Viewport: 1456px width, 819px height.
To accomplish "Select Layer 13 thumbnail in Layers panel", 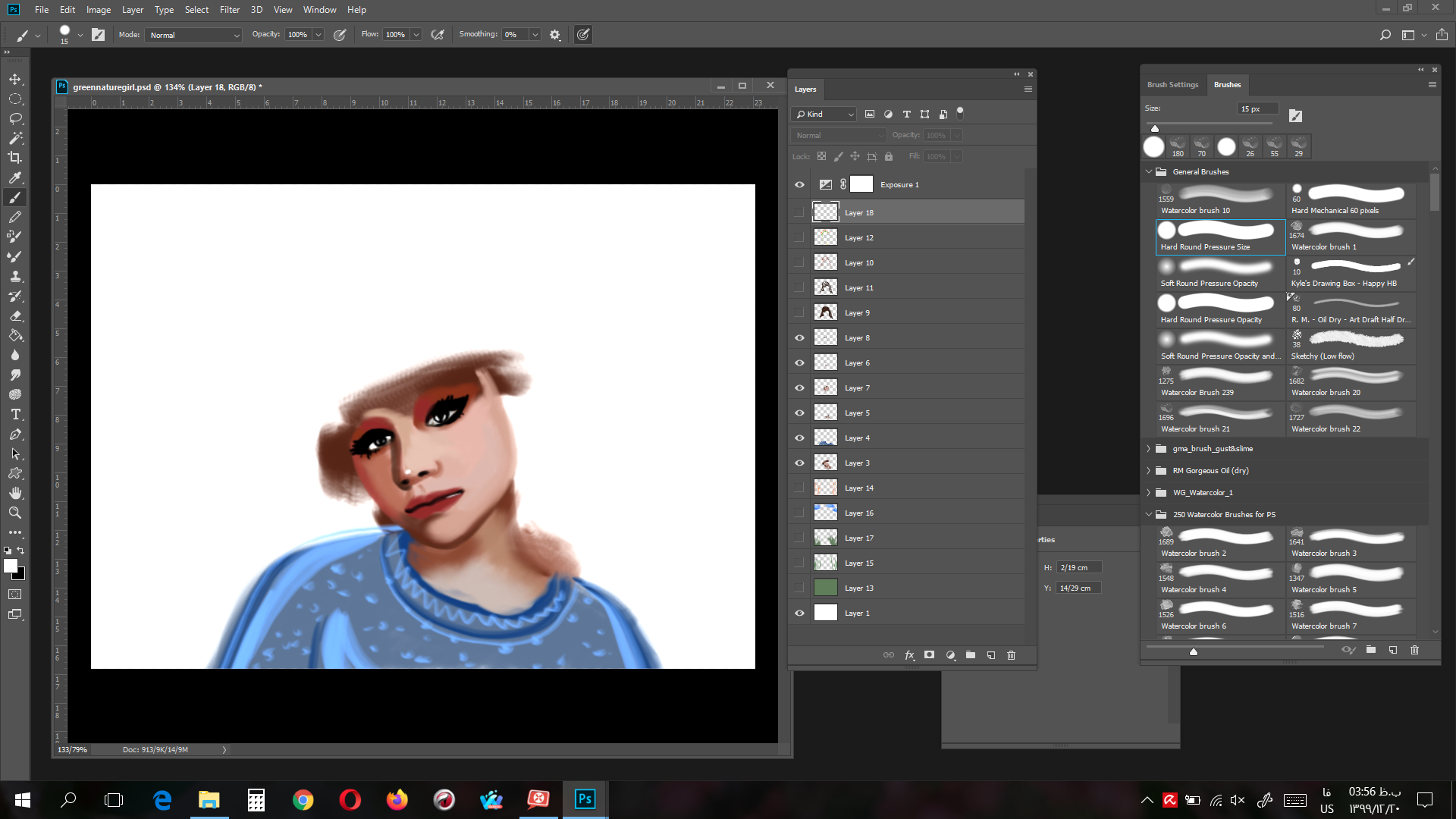I will 825,588.
